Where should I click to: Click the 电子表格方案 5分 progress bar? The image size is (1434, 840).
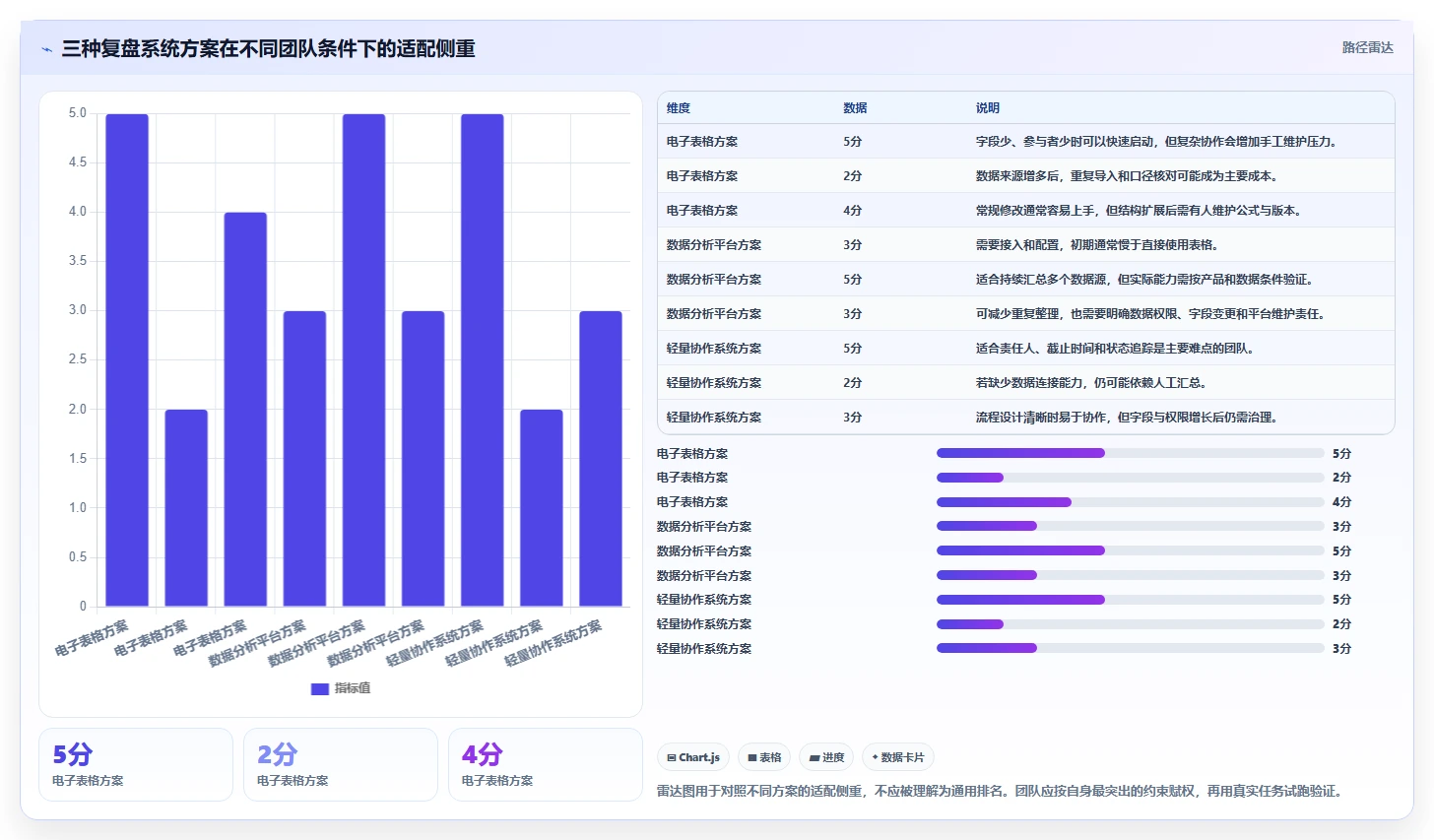(x=1131, y=453)
